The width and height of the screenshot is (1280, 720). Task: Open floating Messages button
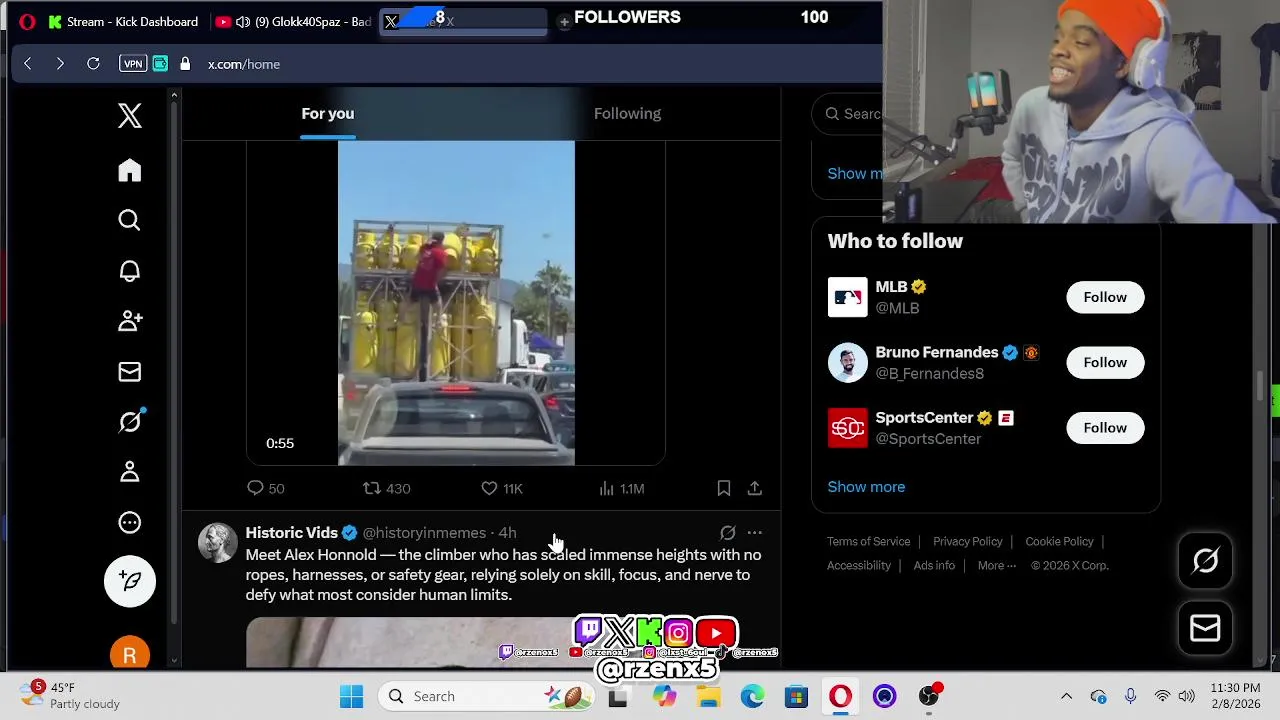1205,628
